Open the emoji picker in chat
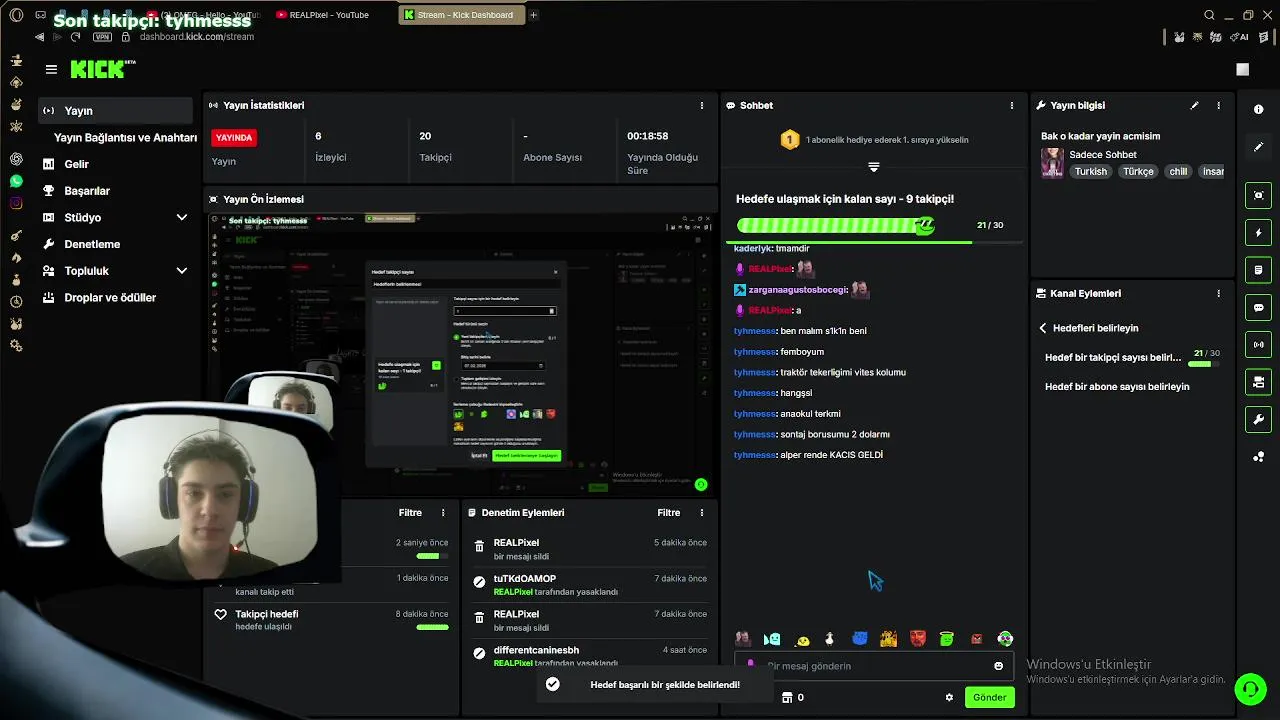Viewport: 1280px width, 720px height. click(x=998, y=666)
